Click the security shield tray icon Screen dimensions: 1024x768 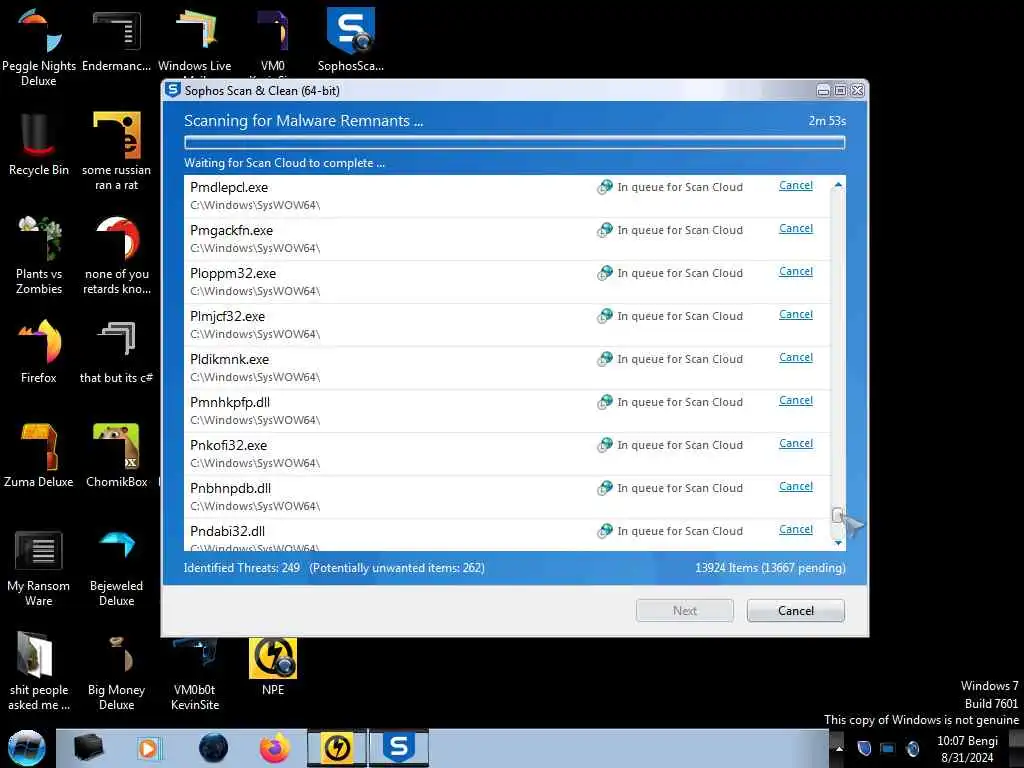pos(864,749)
